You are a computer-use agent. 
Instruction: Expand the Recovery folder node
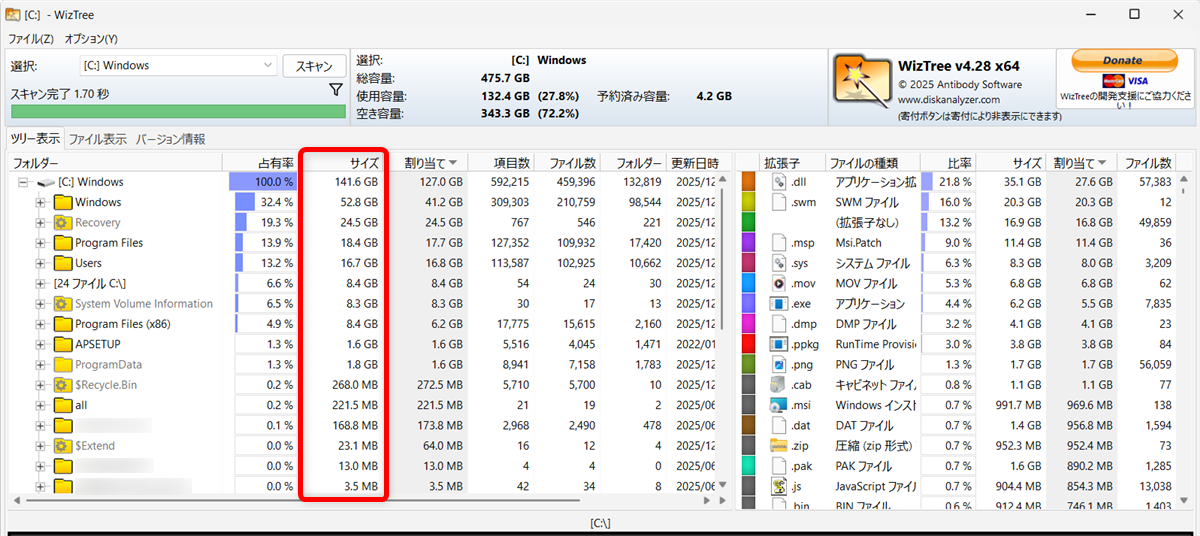[41, 223]
